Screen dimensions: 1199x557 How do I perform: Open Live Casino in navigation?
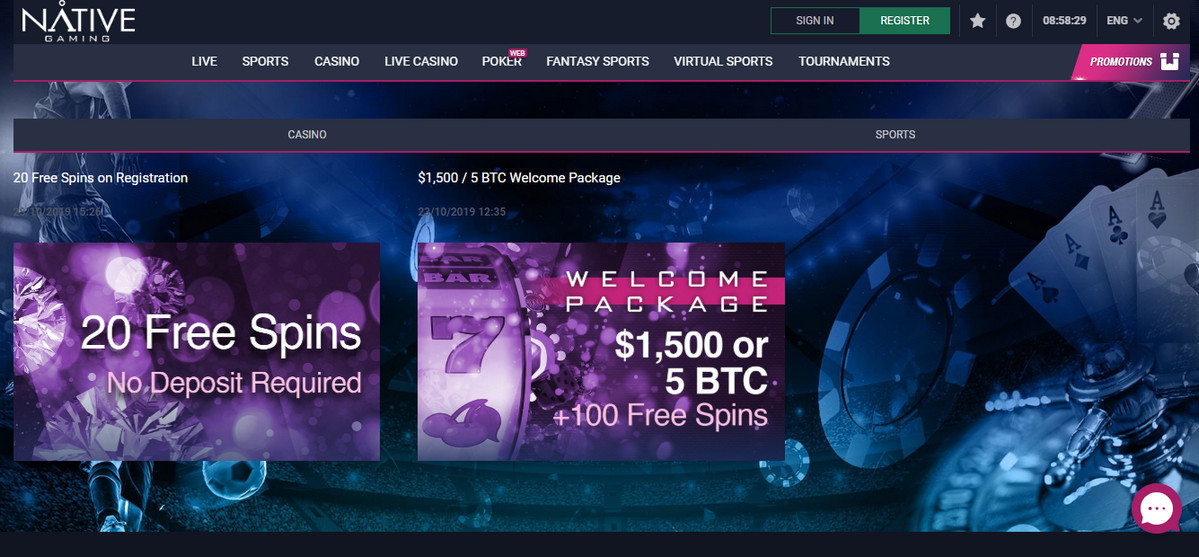421,61
